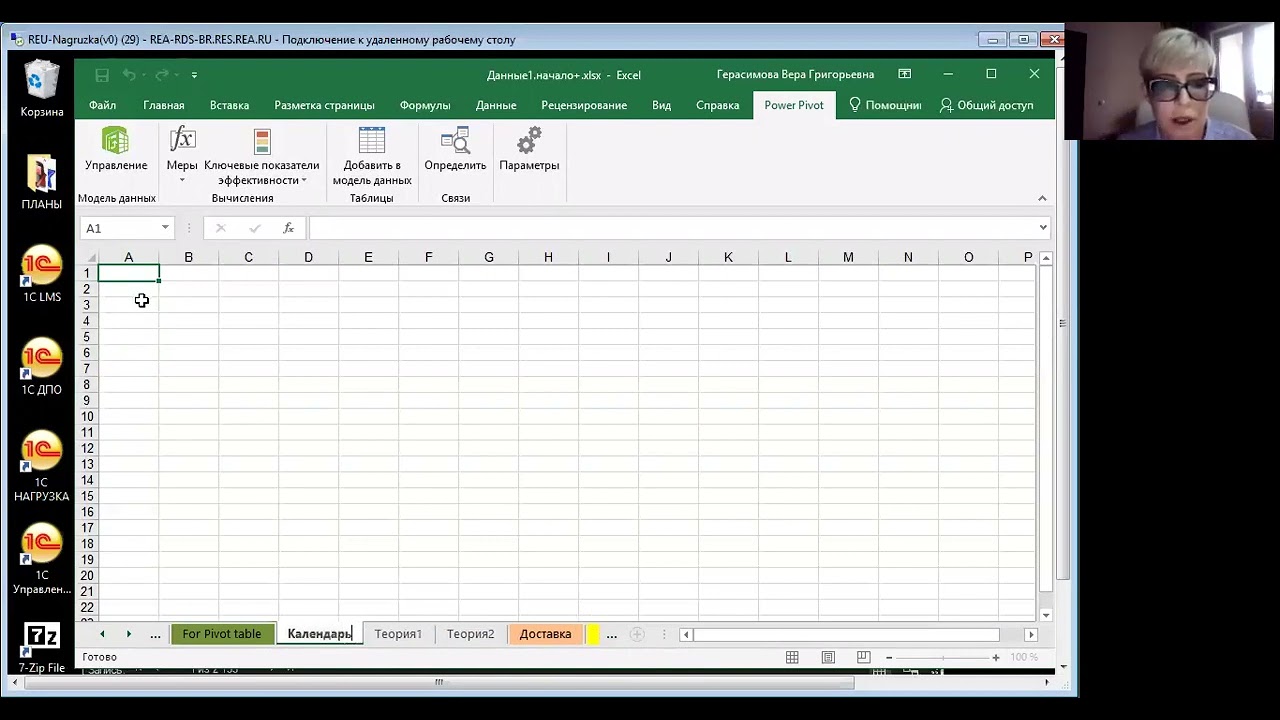Open the Вид ribbon tab
The width and height of the screenshot is (1280, 720).
pos(662,105)
